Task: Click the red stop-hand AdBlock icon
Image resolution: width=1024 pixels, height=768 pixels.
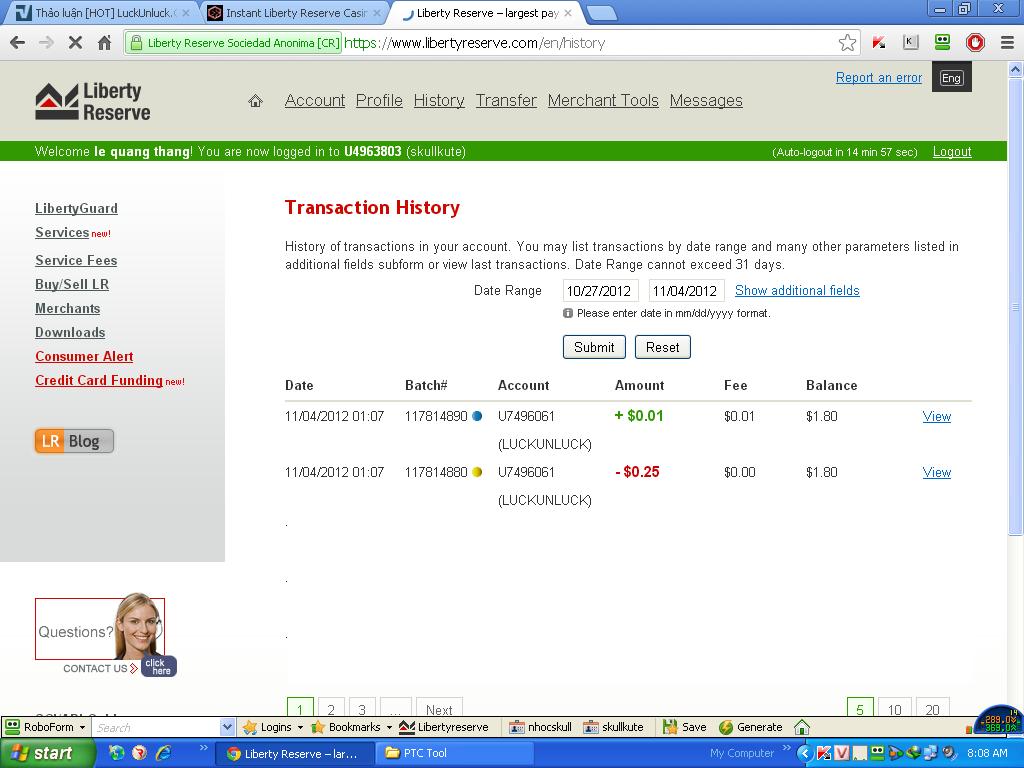Action: pos(975,43)
